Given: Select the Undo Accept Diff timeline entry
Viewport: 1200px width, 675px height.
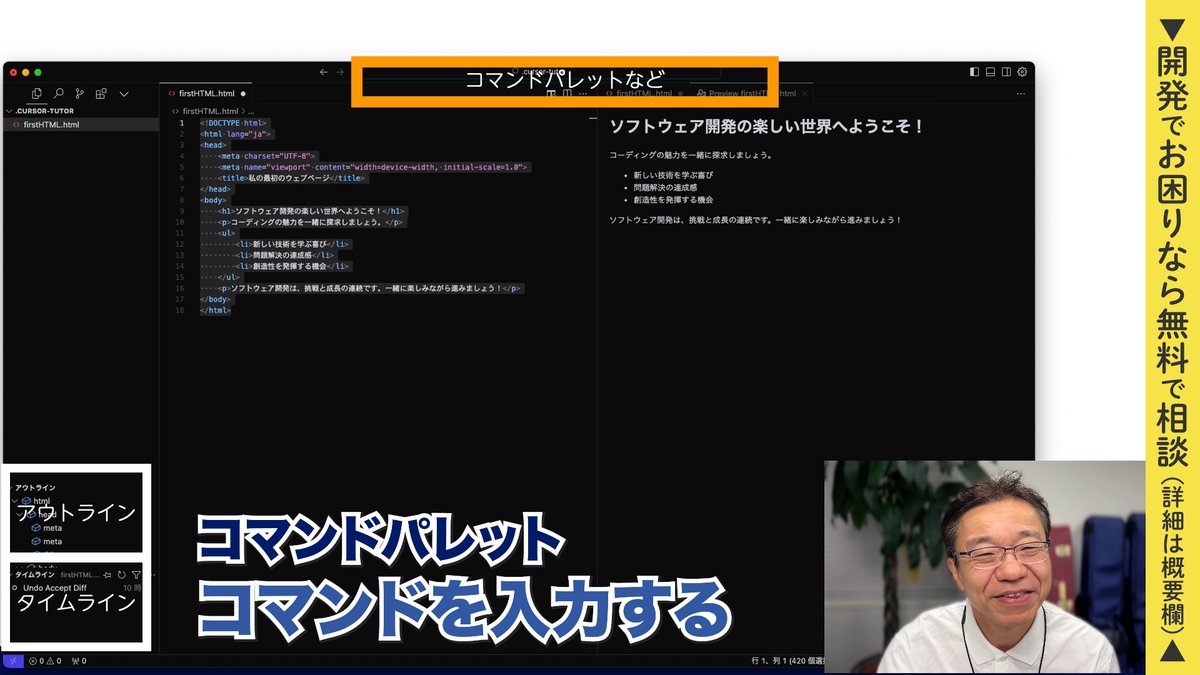Looking at the screenshot, I should click(75, 588).
